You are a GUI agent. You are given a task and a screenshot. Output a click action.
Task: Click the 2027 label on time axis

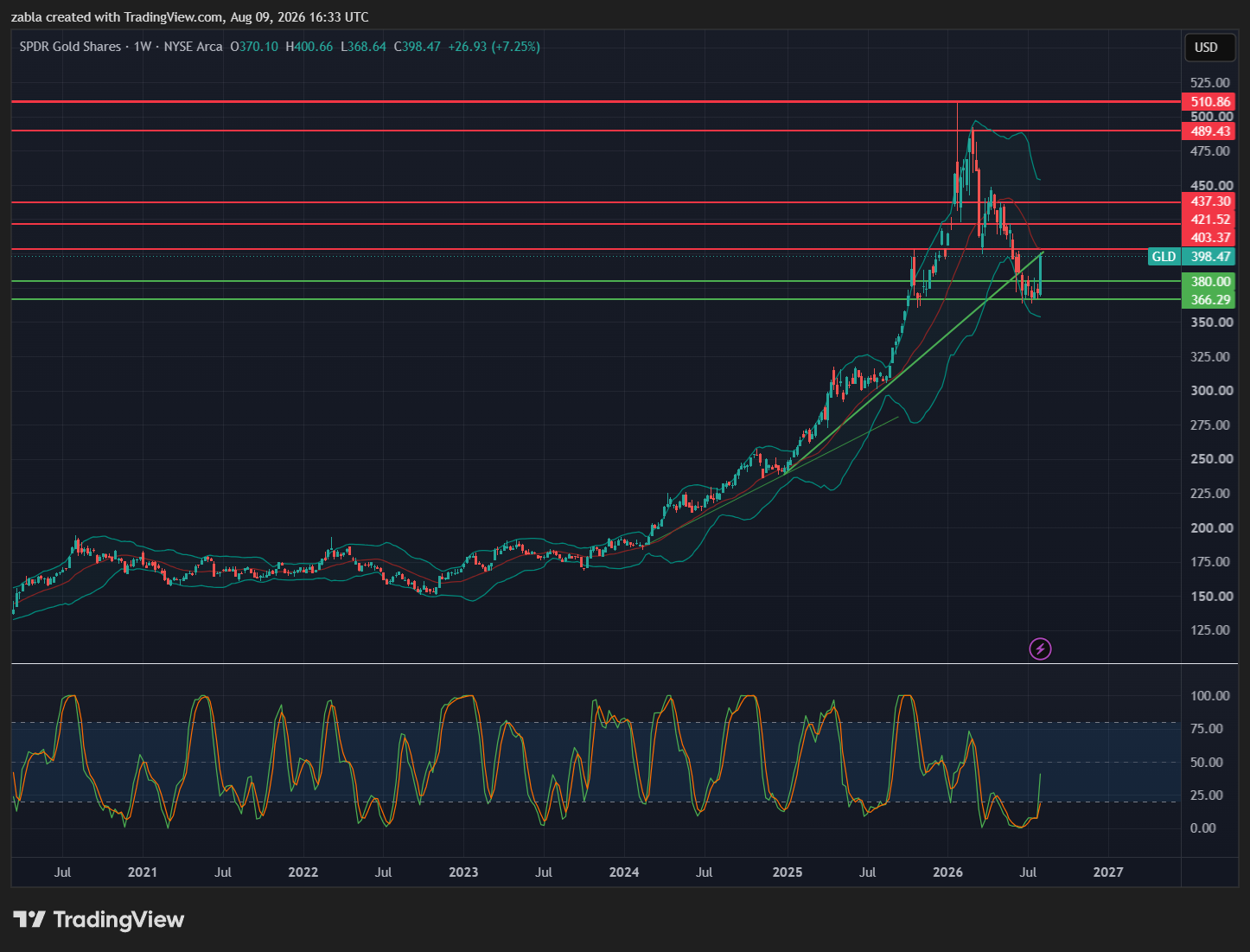click(x=1108, y=872)
